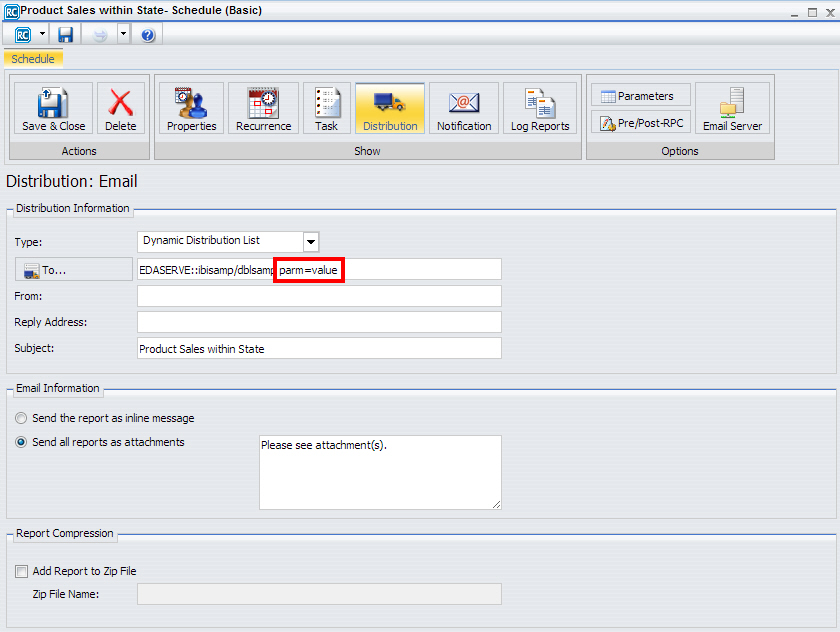
Task: Show the Notification settings
Action: click(464, 109)
